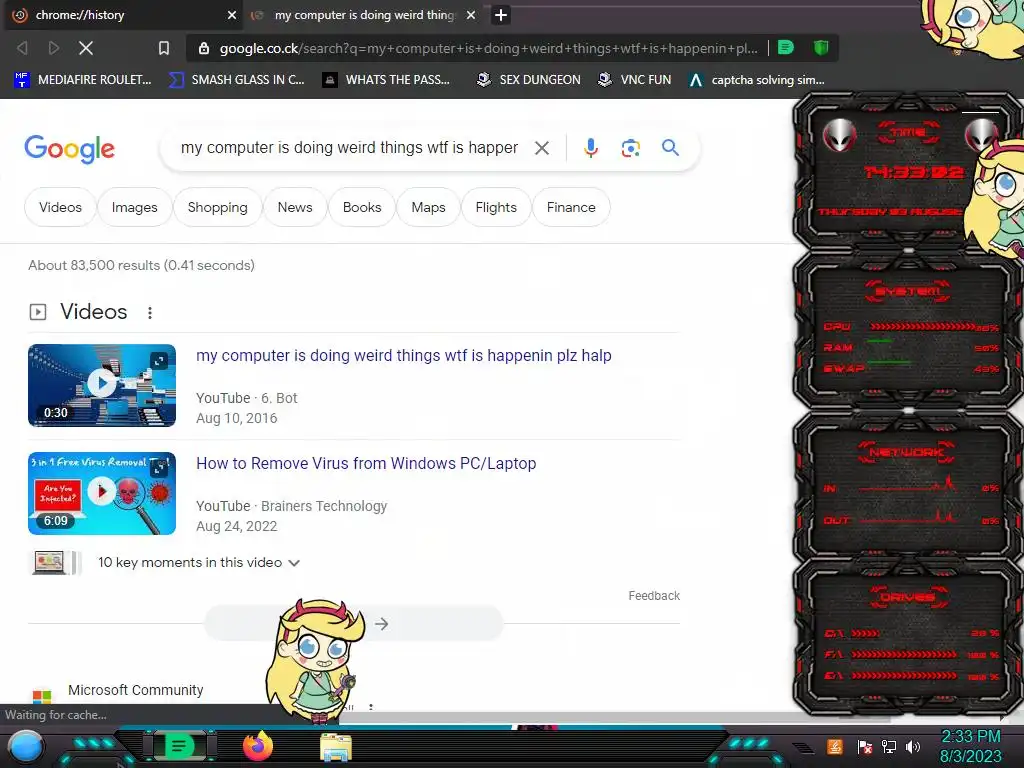Image resolution: width=1024 pixels, height=768 pixels.
Task: Clear the search query with X
Action: coord(541,148)
